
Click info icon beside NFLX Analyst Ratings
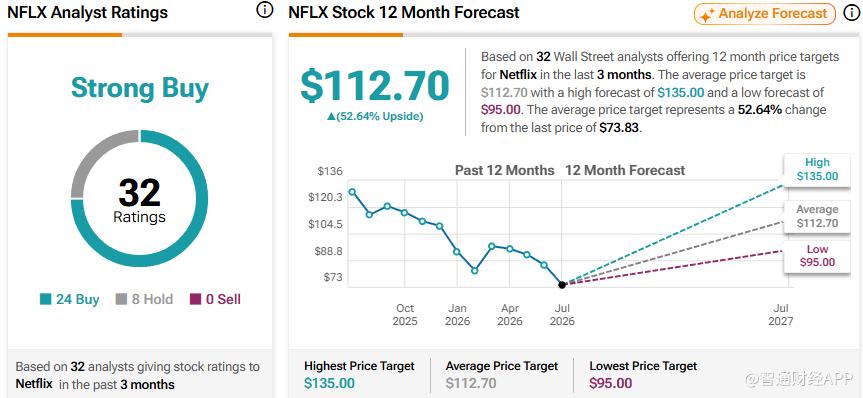point(265,11)
